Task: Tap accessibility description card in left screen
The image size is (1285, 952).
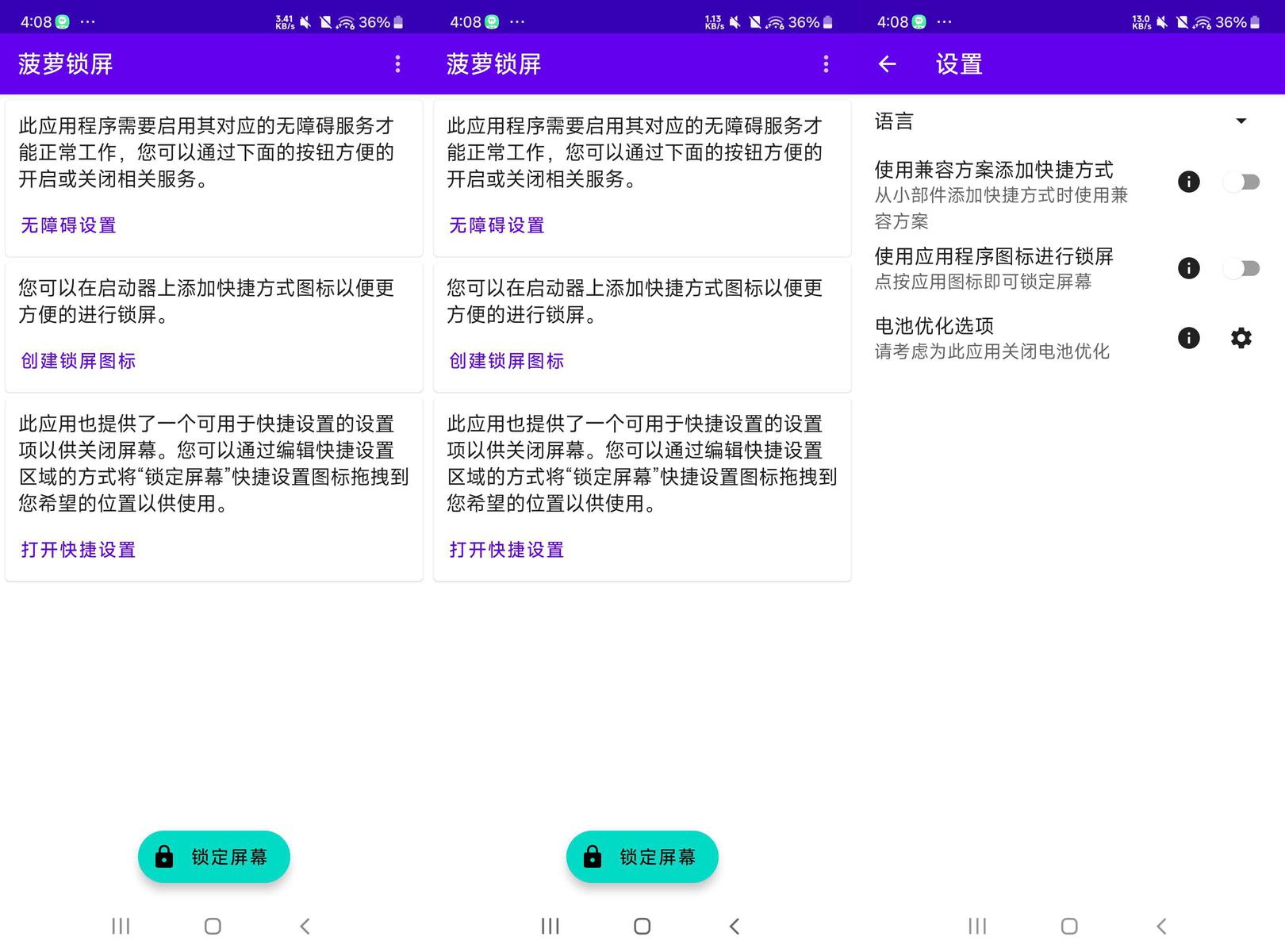Action: pyautogui.click(x=214, y=178)
